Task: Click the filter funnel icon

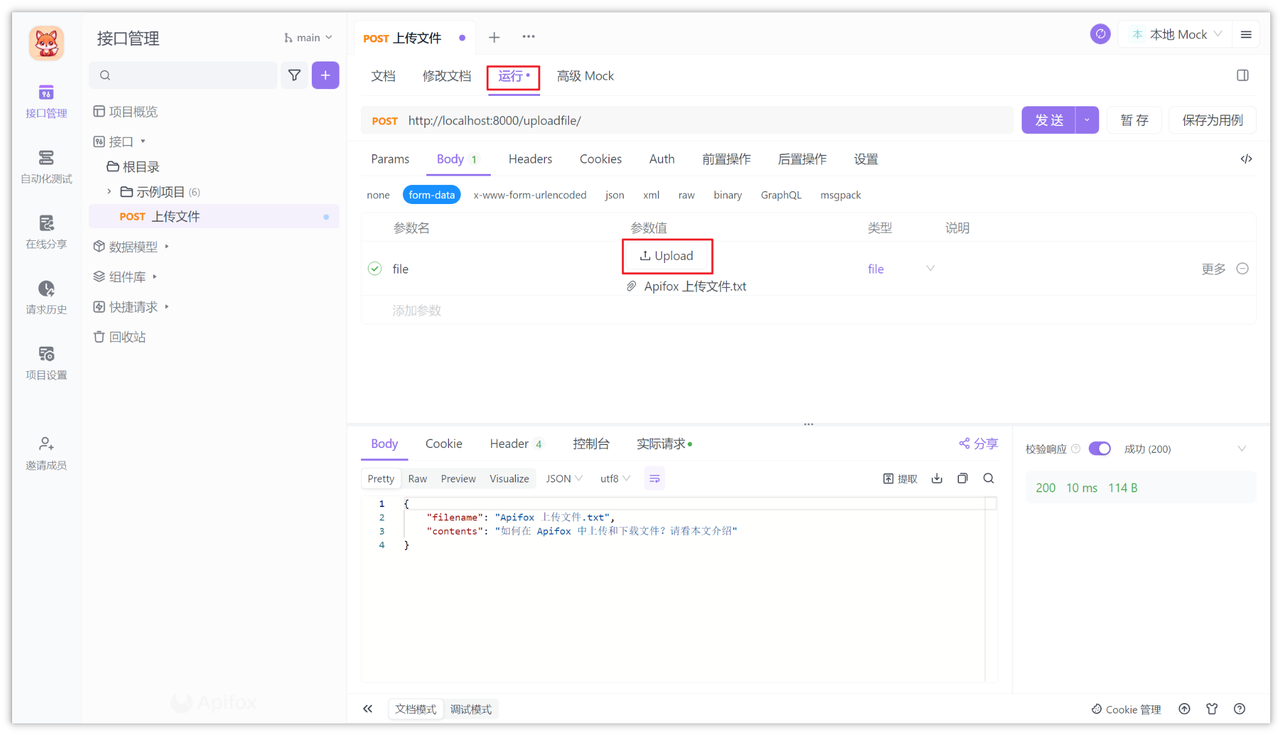Action: [x=294, y=75]
